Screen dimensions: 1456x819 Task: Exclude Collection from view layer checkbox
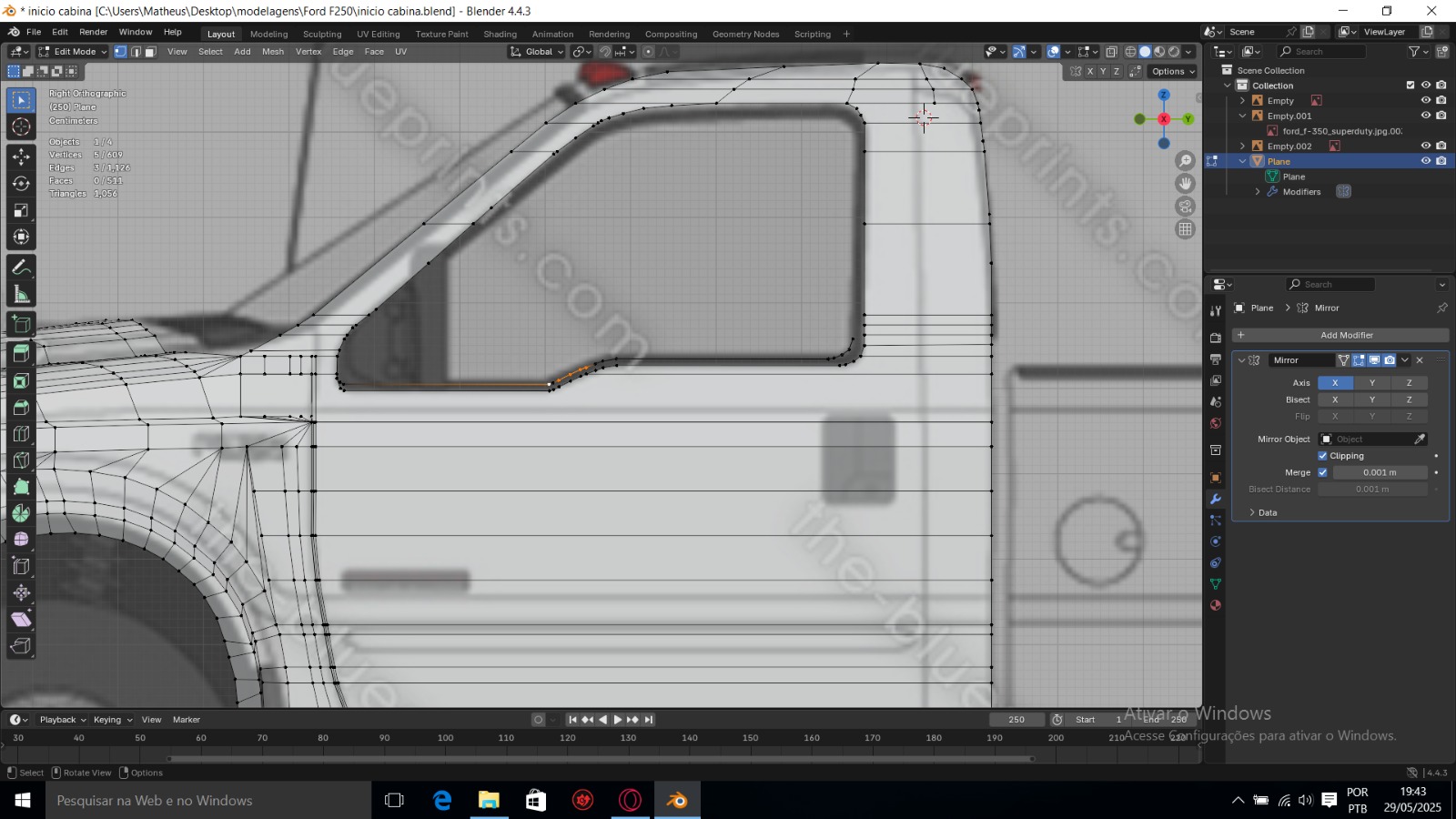pos(1410,86)
